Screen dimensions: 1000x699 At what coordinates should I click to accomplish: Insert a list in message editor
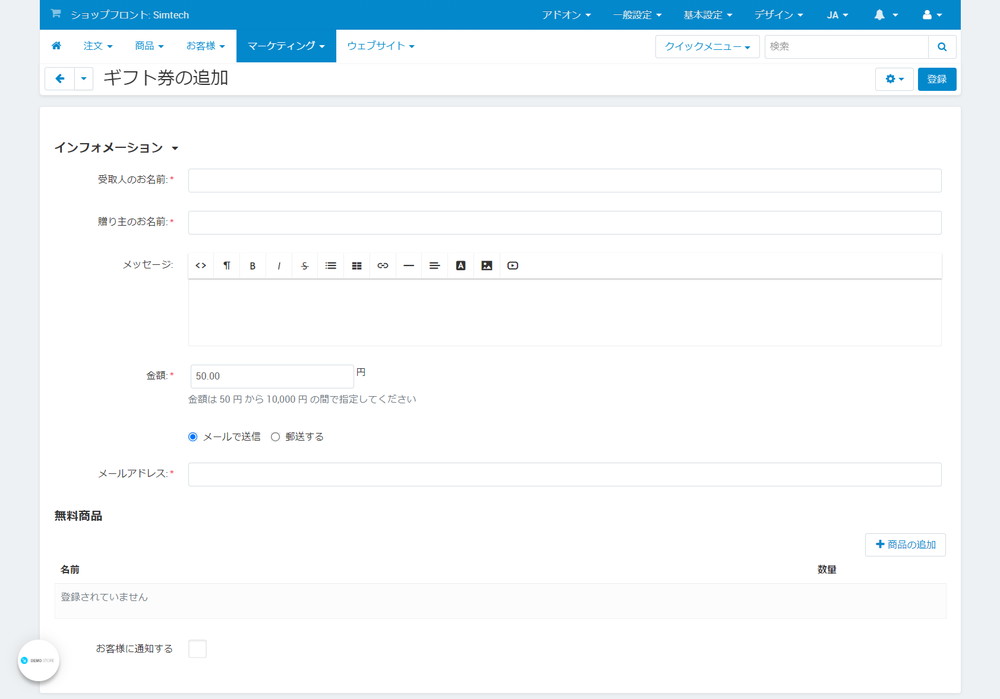tap(330, 266)
